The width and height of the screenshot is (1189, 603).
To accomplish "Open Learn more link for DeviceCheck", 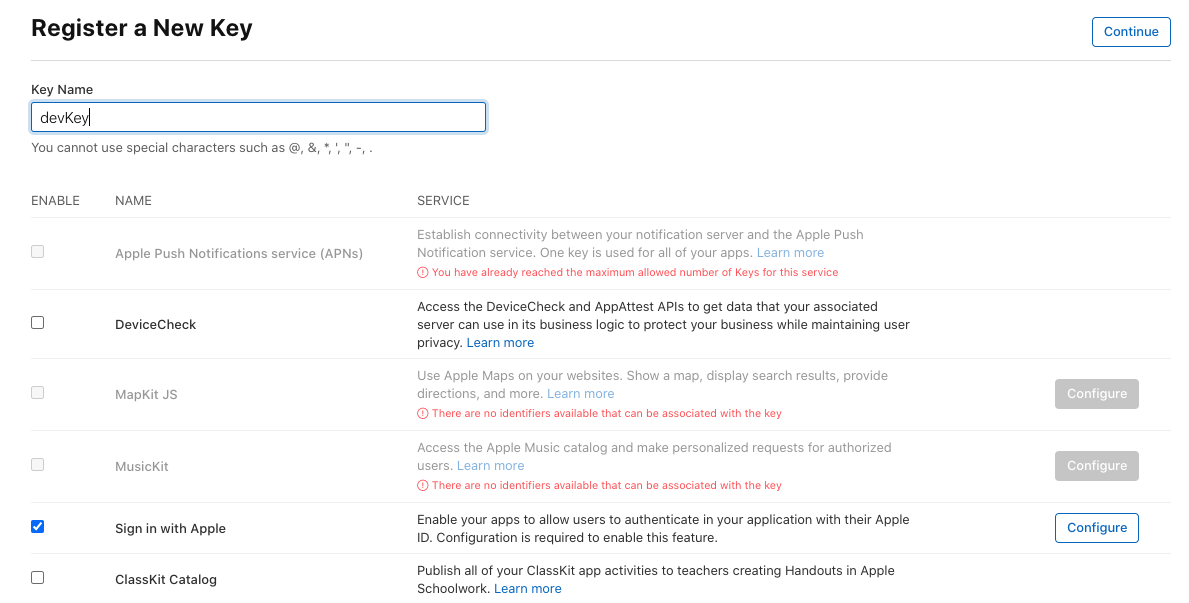I will 500,343.
